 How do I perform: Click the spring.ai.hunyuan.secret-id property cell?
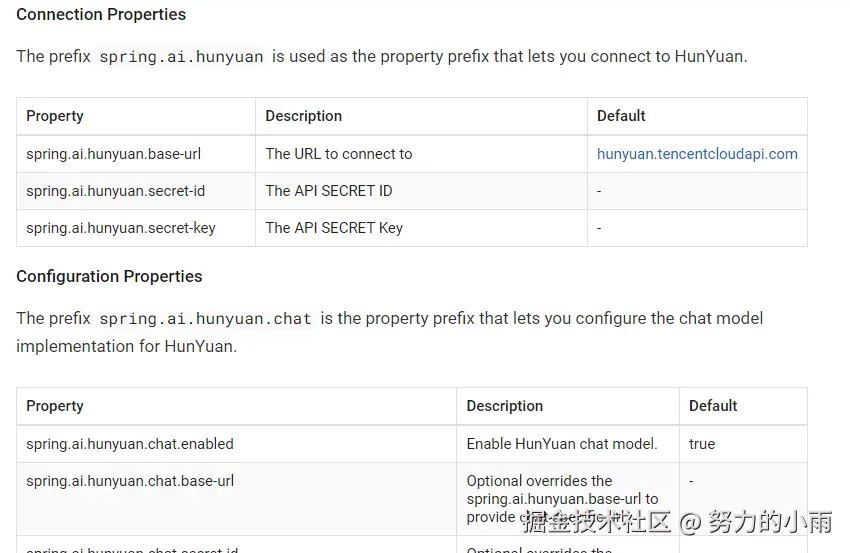coord(116,191)
